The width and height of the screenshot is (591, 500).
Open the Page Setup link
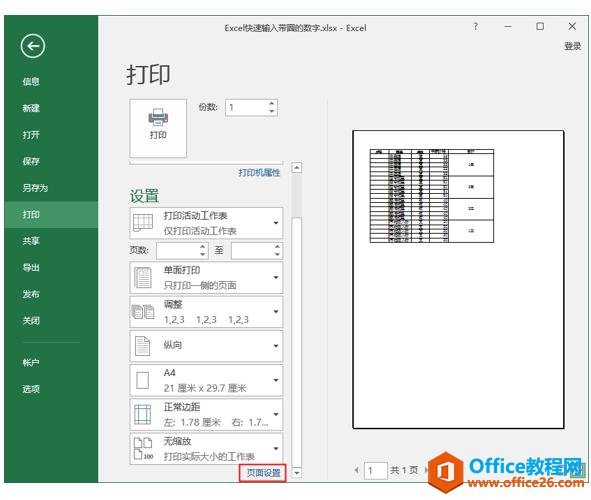pyautogui.click(x=263, y=473)
